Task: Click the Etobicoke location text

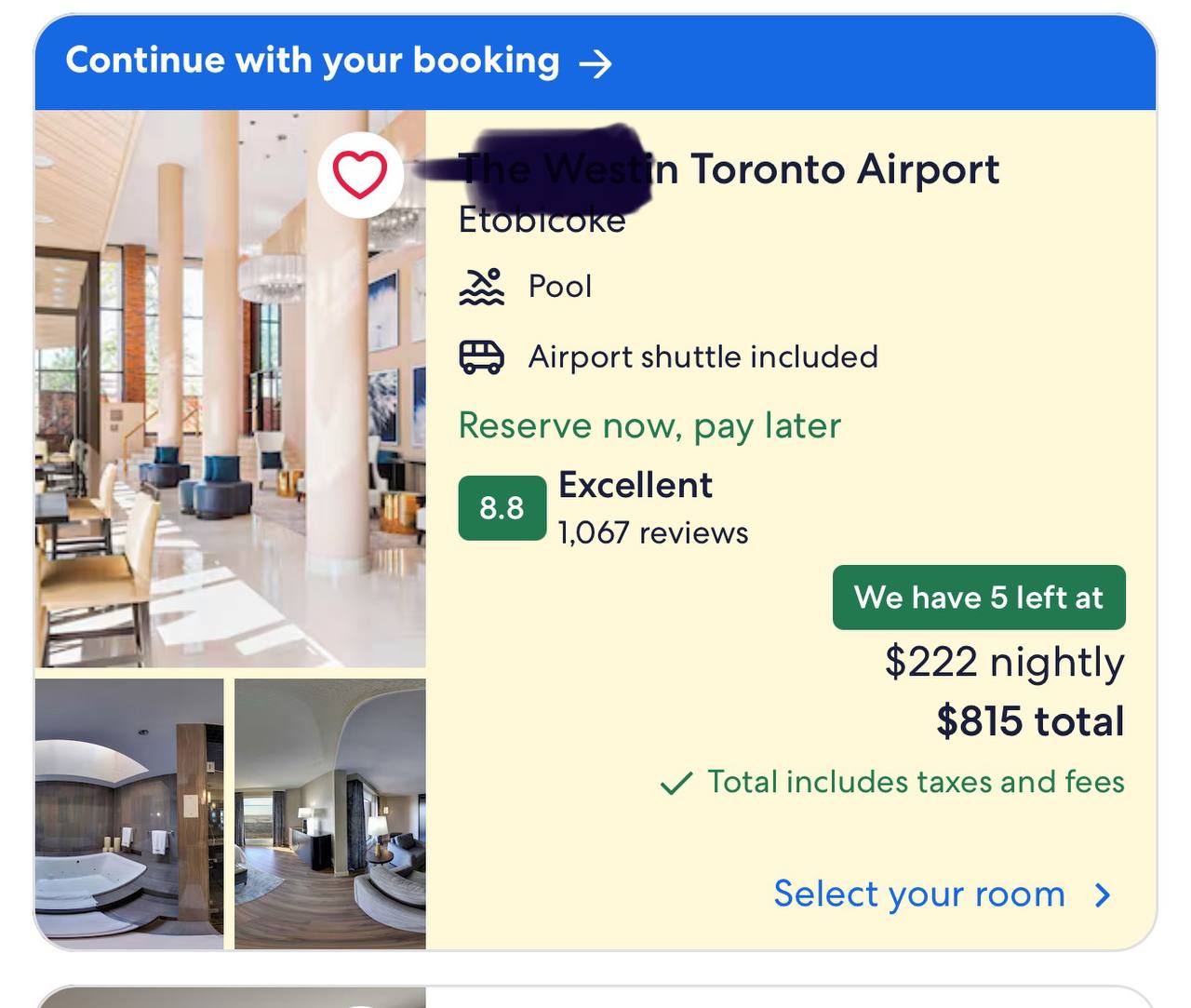Action: click(542, 222)
